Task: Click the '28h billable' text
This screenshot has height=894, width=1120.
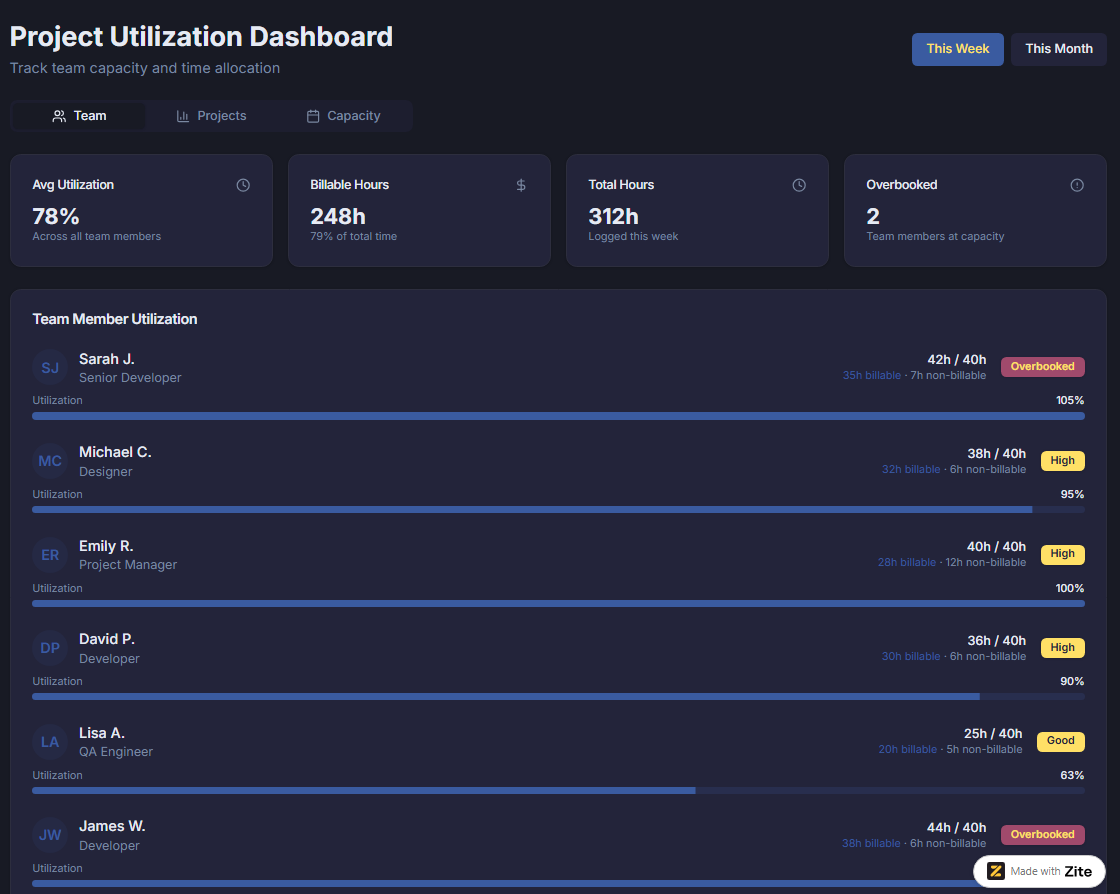Action: (x=906, y=563)
